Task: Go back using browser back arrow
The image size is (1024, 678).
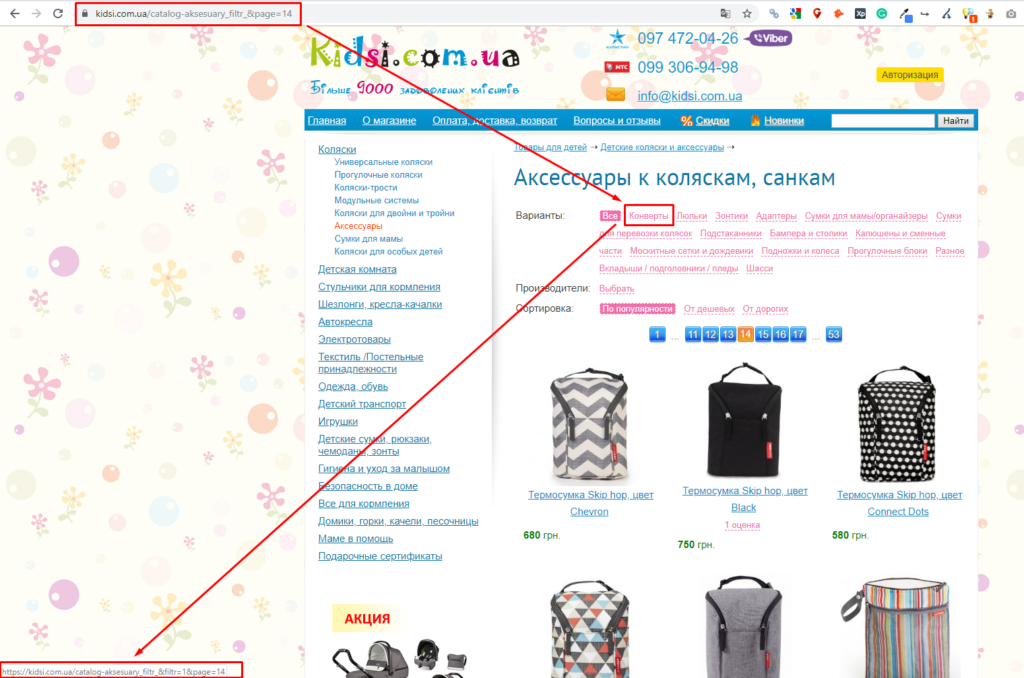Action: (14, 13)
